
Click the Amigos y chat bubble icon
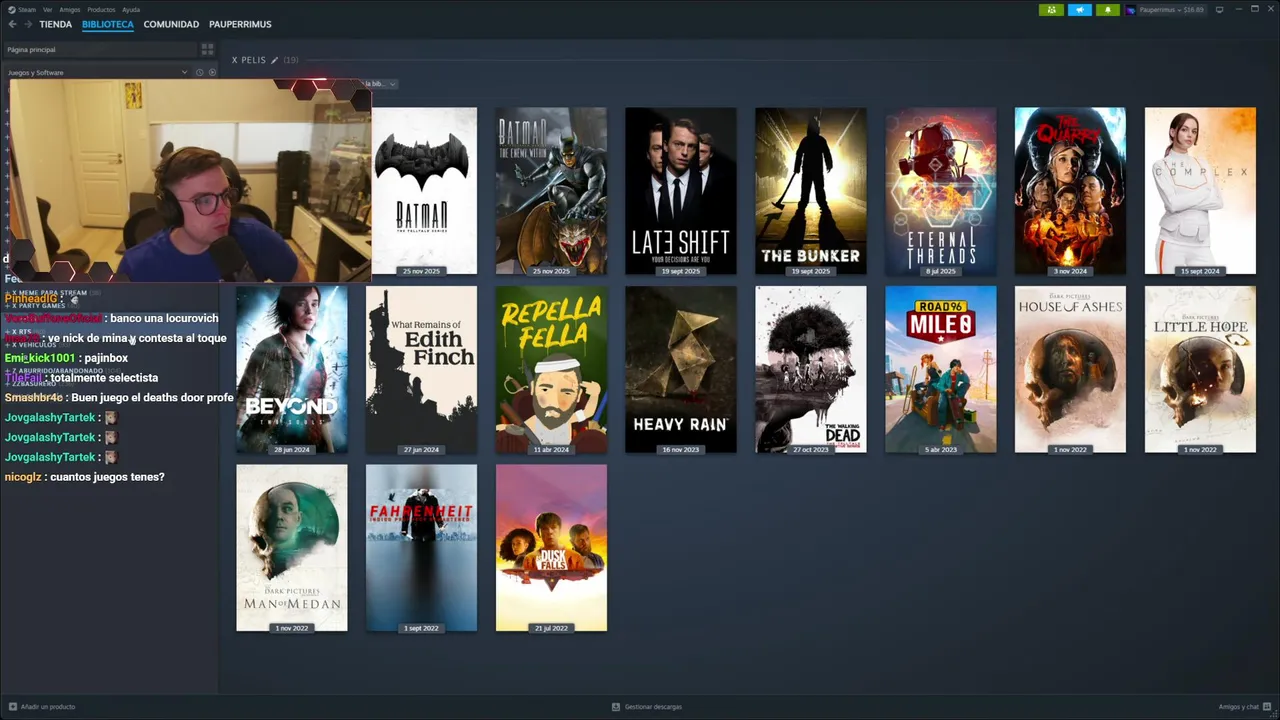[1267, 707]
